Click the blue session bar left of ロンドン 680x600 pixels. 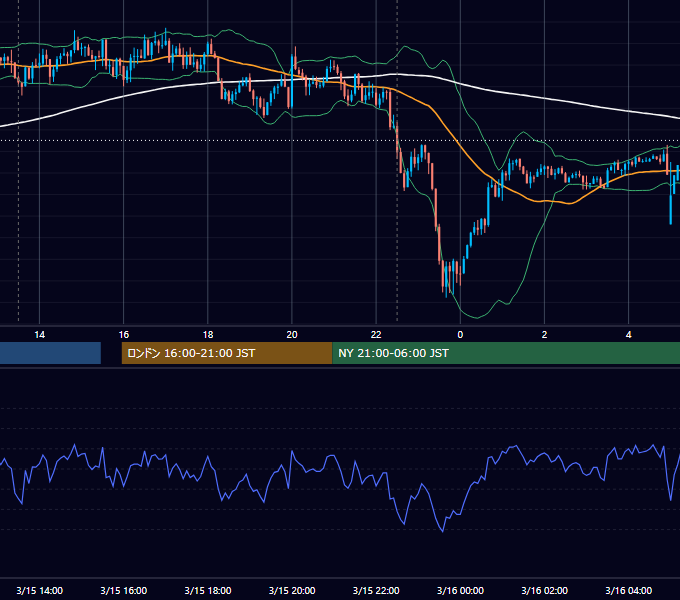click(x=50, y=353)
